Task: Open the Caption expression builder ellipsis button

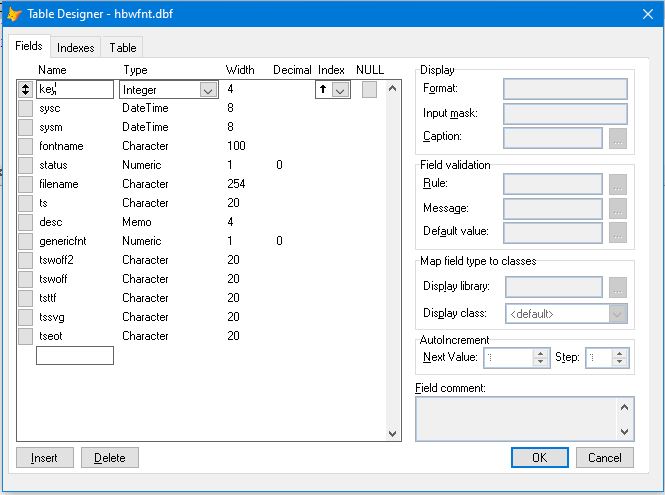Action: click(618, 137)
